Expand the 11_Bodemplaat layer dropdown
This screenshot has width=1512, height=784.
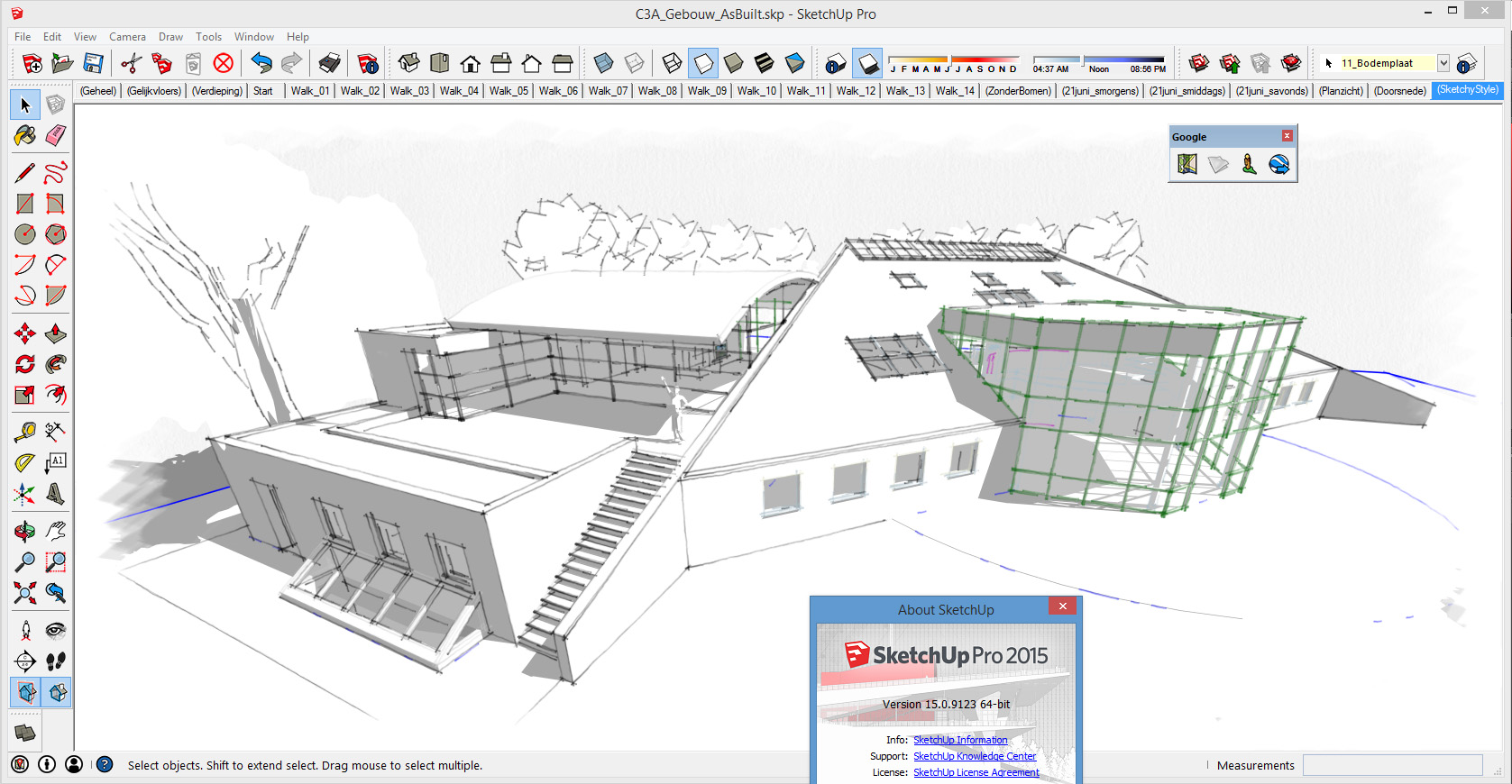click(1443, 63)
